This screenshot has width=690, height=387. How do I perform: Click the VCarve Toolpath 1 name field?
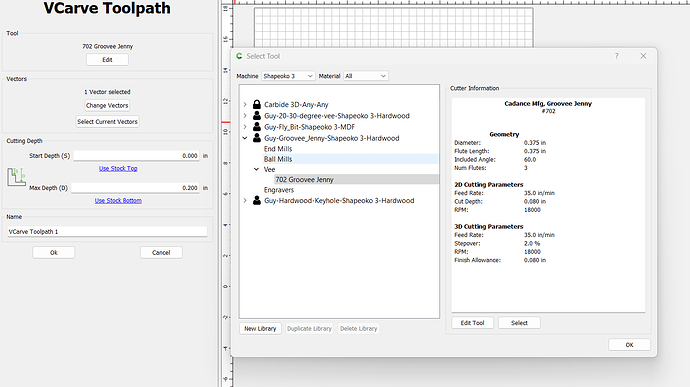click(x=107, y=231)
